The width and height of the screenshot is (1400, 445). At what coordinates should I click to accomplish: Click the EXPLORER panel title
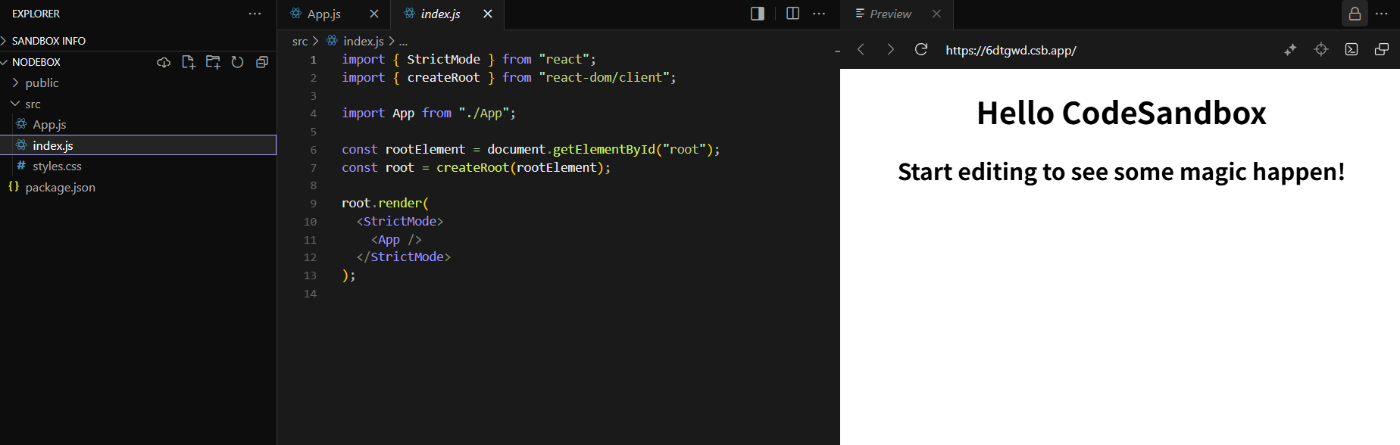[x=36, y=14]
